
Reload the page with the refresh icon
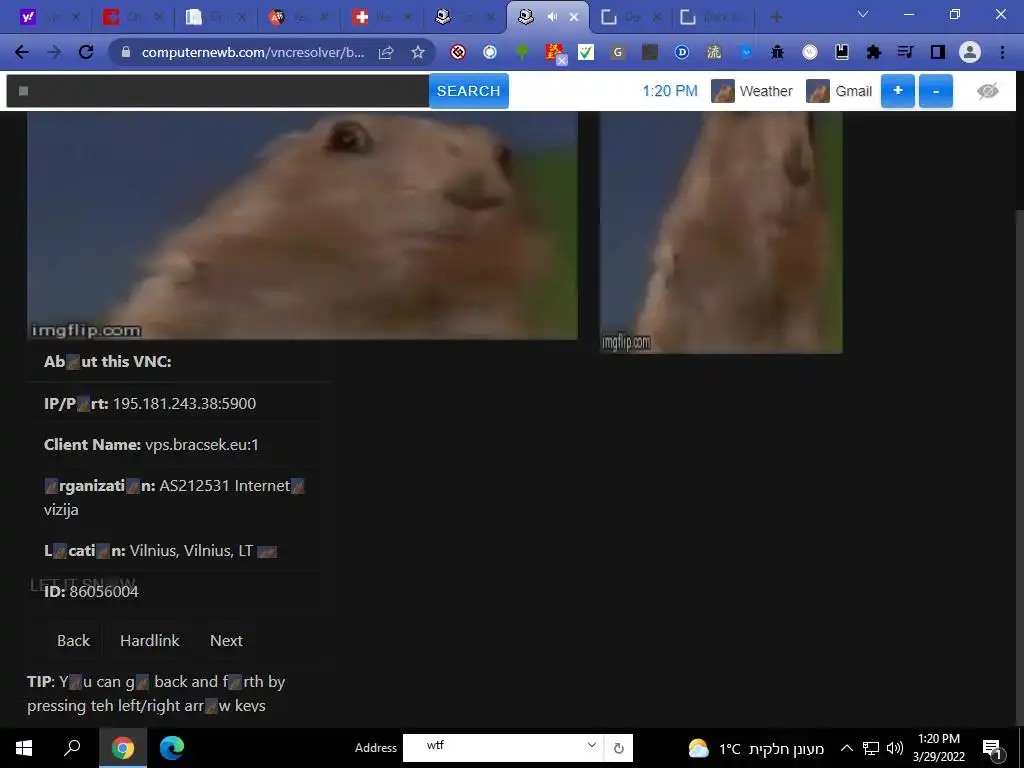click(86, 52)
